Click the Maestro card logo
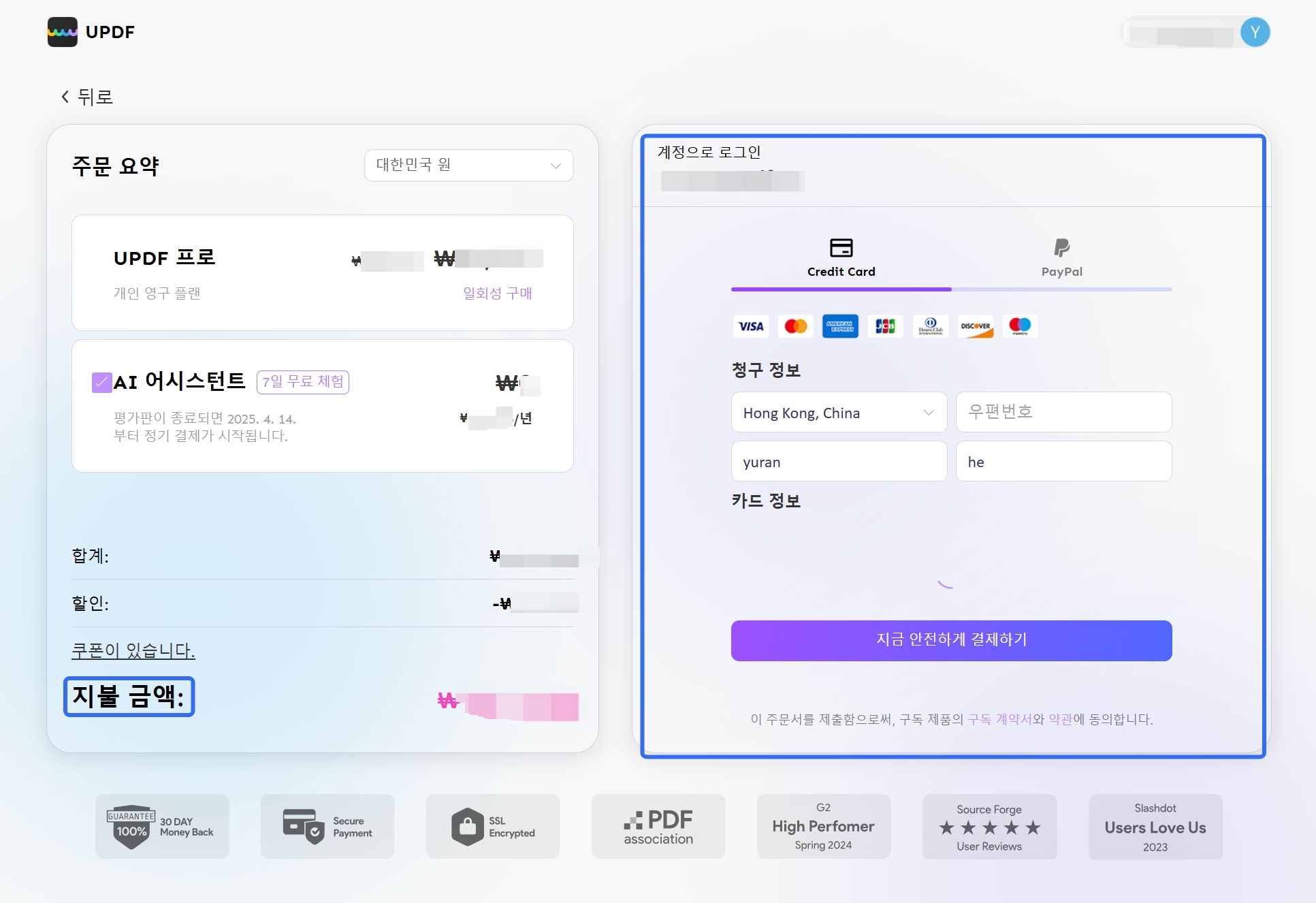The height and width of the screenshot is (903, 1316). (1020, 326)
